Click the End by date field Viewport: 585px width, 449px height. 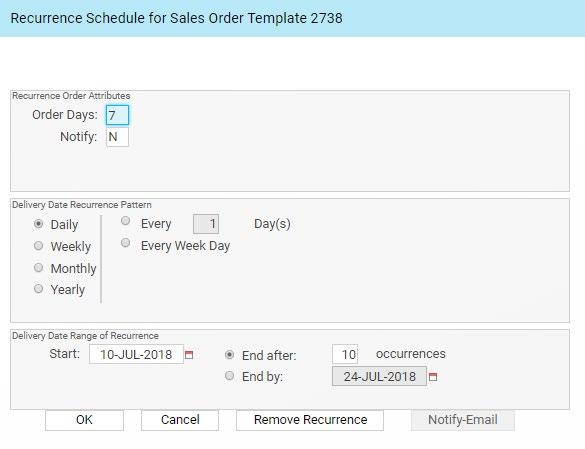379,376
